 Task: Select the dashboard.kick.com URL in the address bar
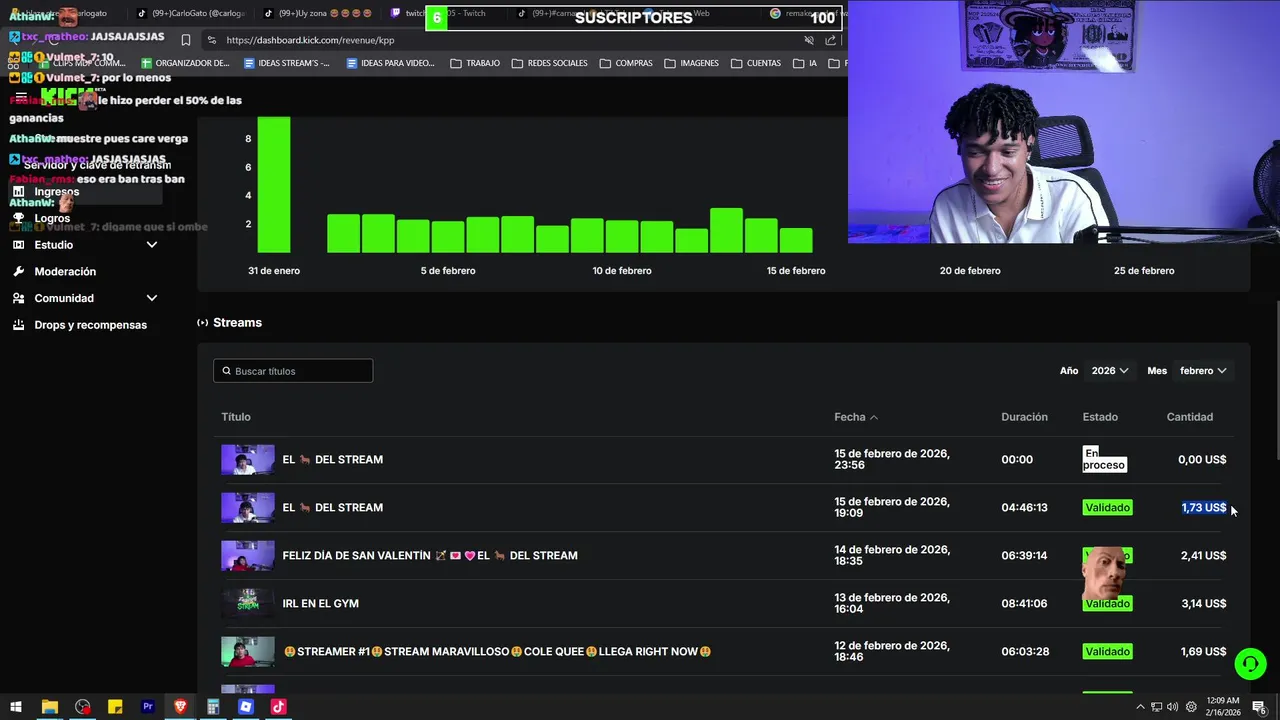click(310, 40)
